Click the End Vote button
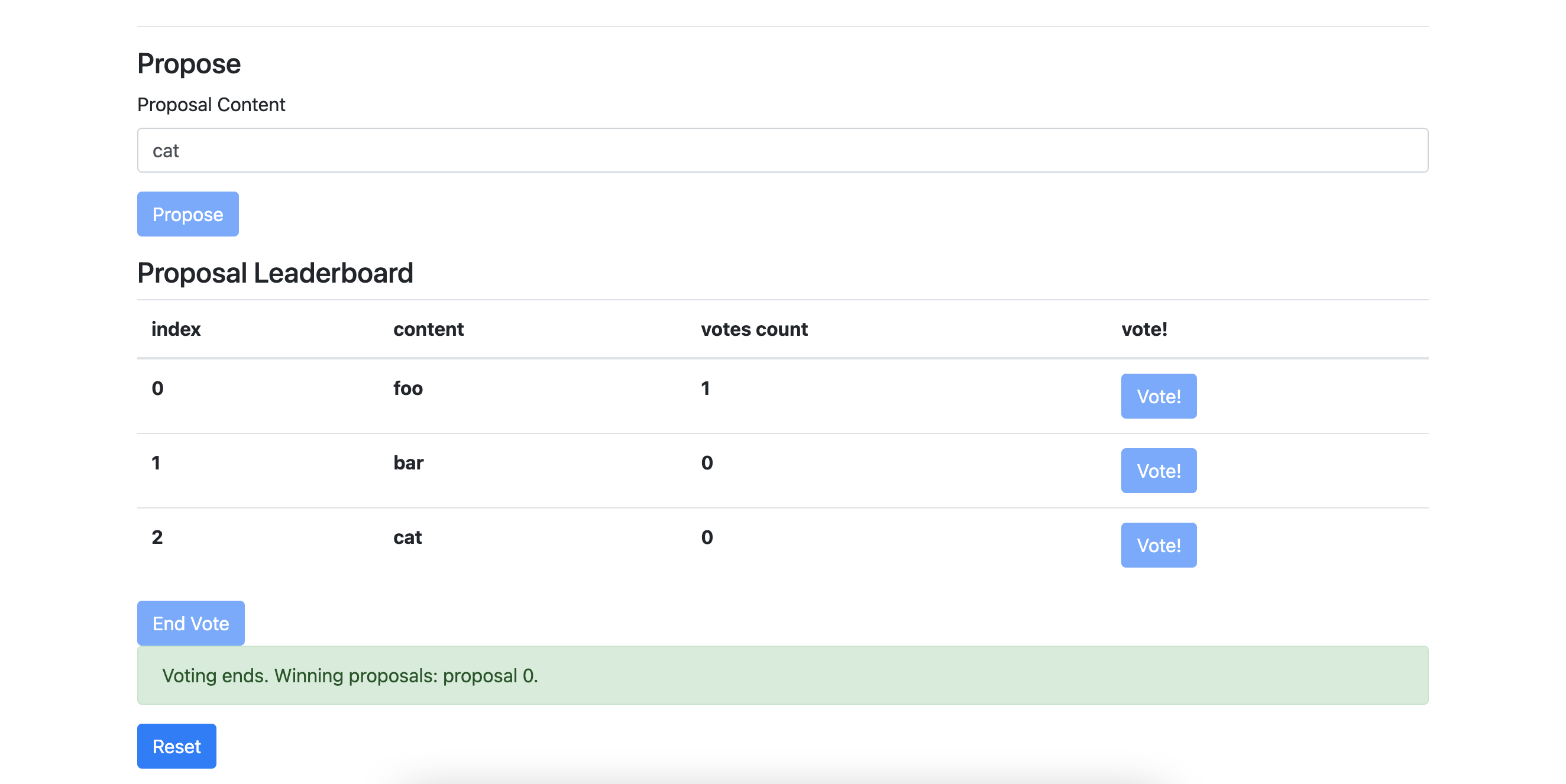This screenshot has width=1566, height=784. tap(190, 623)
